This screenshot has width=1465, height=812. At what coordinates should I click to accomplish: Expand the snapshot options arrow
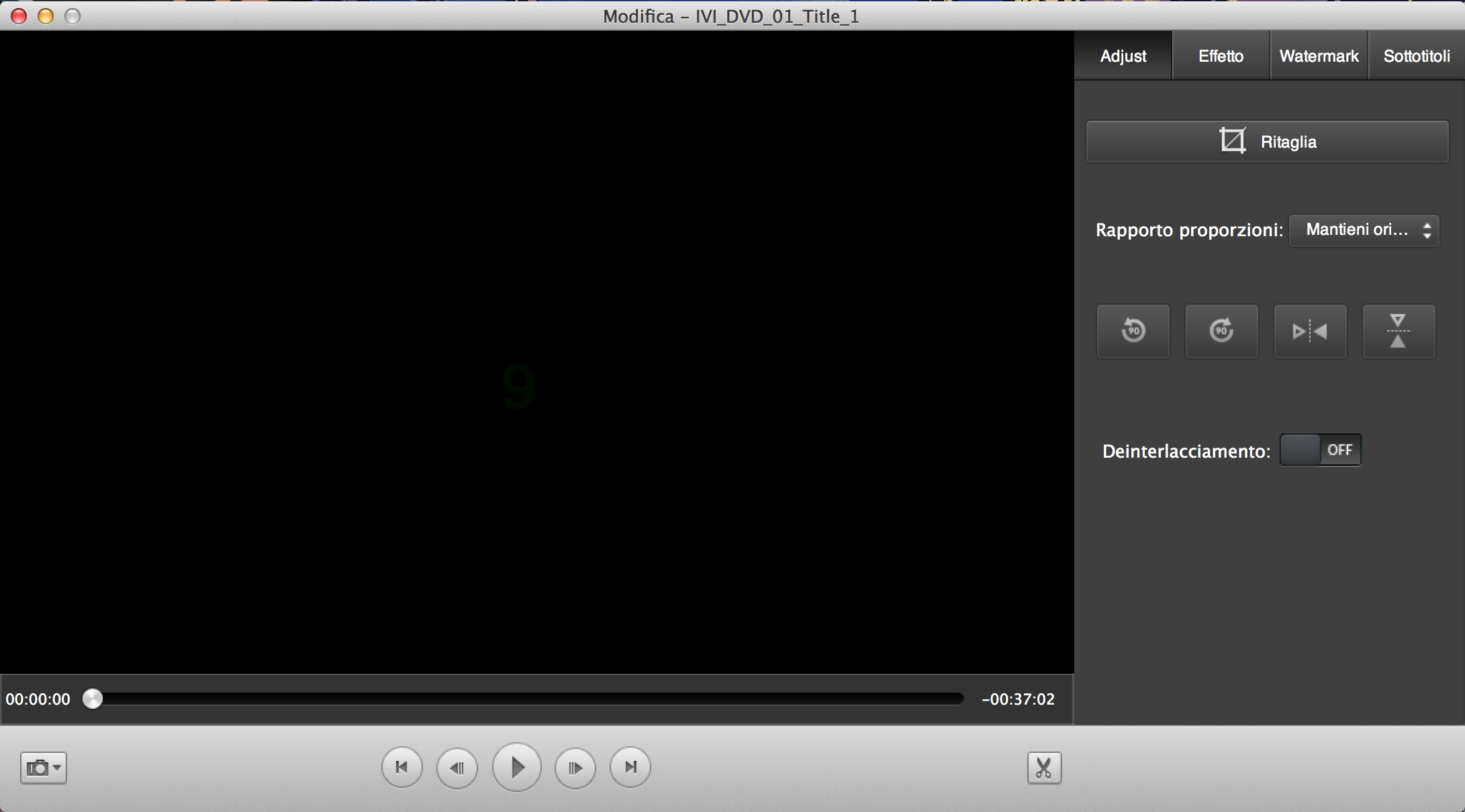click(58, 767)
